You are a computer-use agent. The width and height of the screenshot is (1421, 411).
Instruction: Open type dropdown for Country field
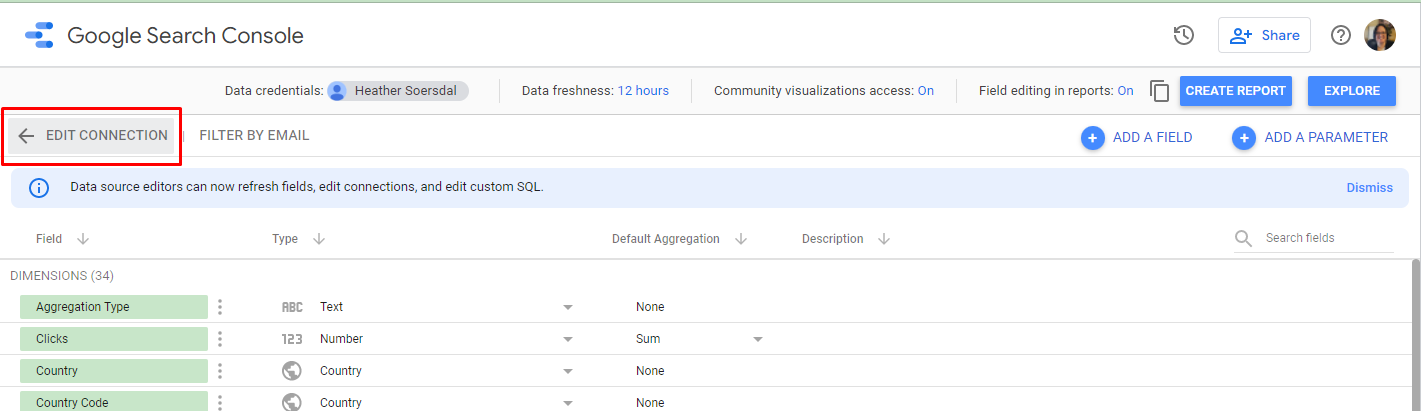click(567, 371)
